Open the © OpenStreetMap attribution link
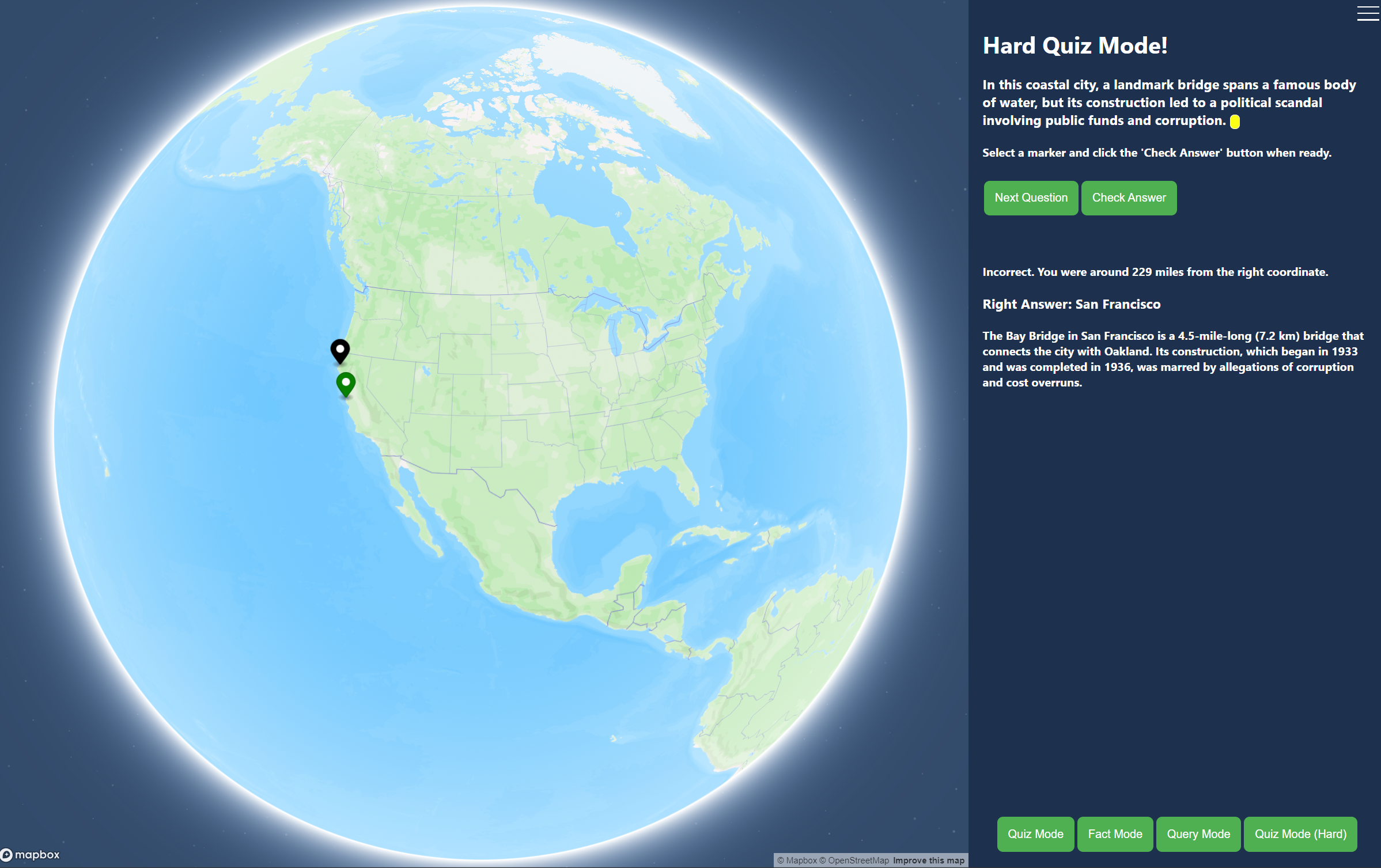The image size is (1381, 868). (854, 861)
